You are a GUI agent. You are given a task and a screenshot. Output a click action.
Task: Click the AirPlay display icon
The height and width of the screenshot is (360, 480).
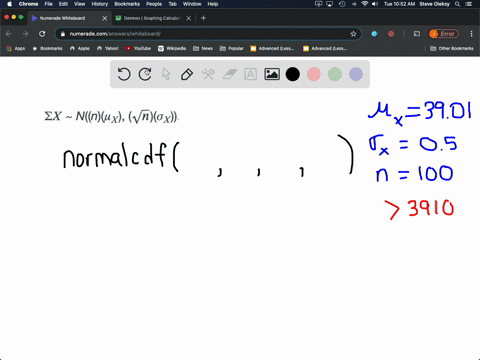click(330, 4)
